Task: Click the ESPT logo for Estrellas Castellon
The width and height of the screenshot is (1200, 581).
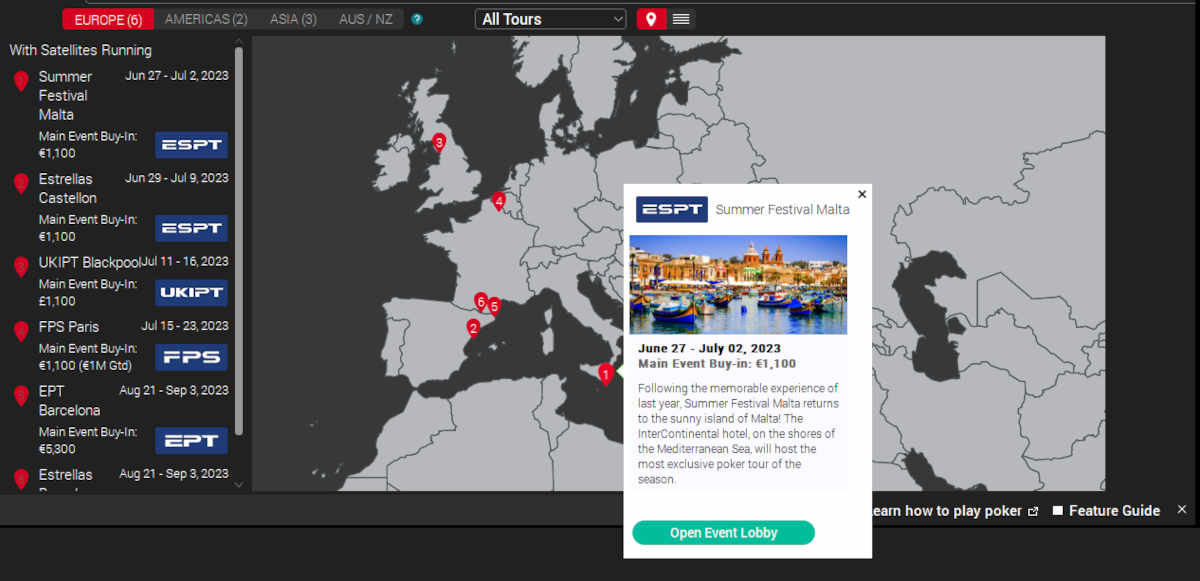Action: coord(191,228)
